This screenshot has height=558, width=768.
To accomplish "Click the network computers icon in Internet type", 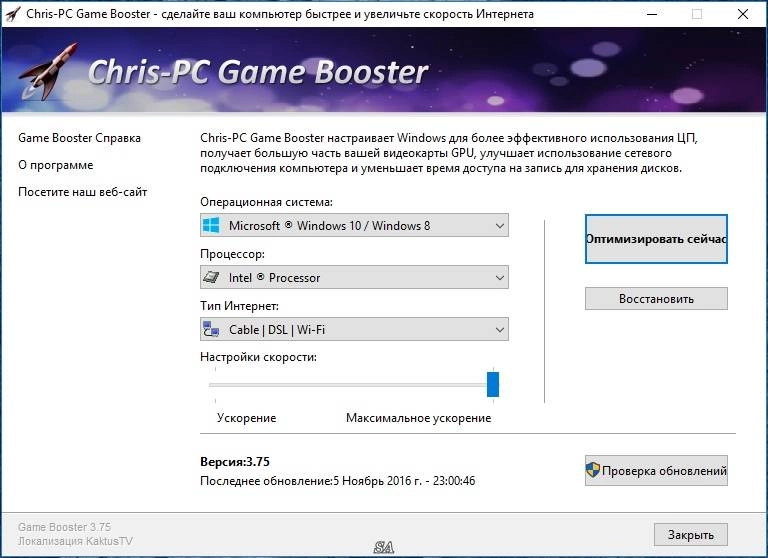I will click(211, 329).
